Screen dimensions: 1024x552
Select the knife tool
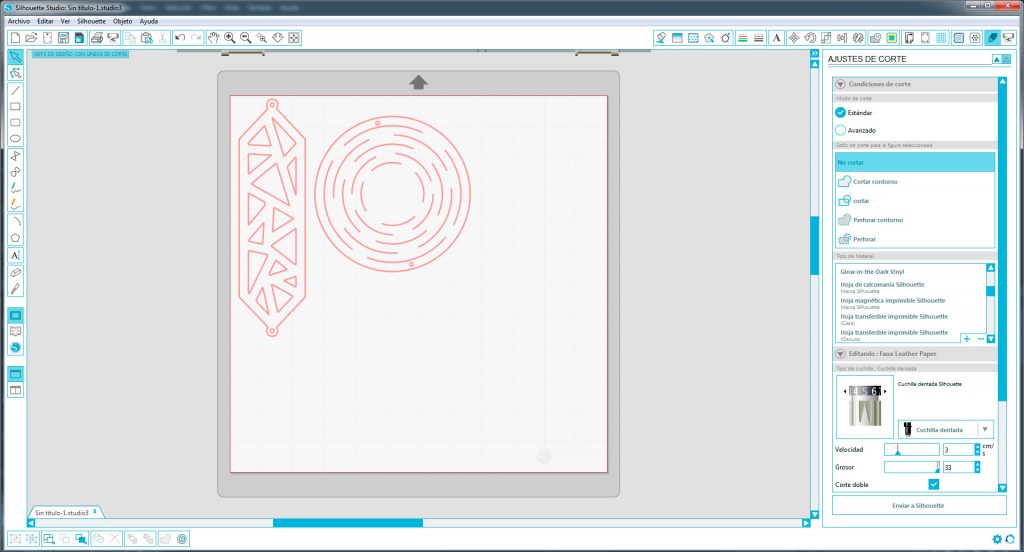pos(15,289)
